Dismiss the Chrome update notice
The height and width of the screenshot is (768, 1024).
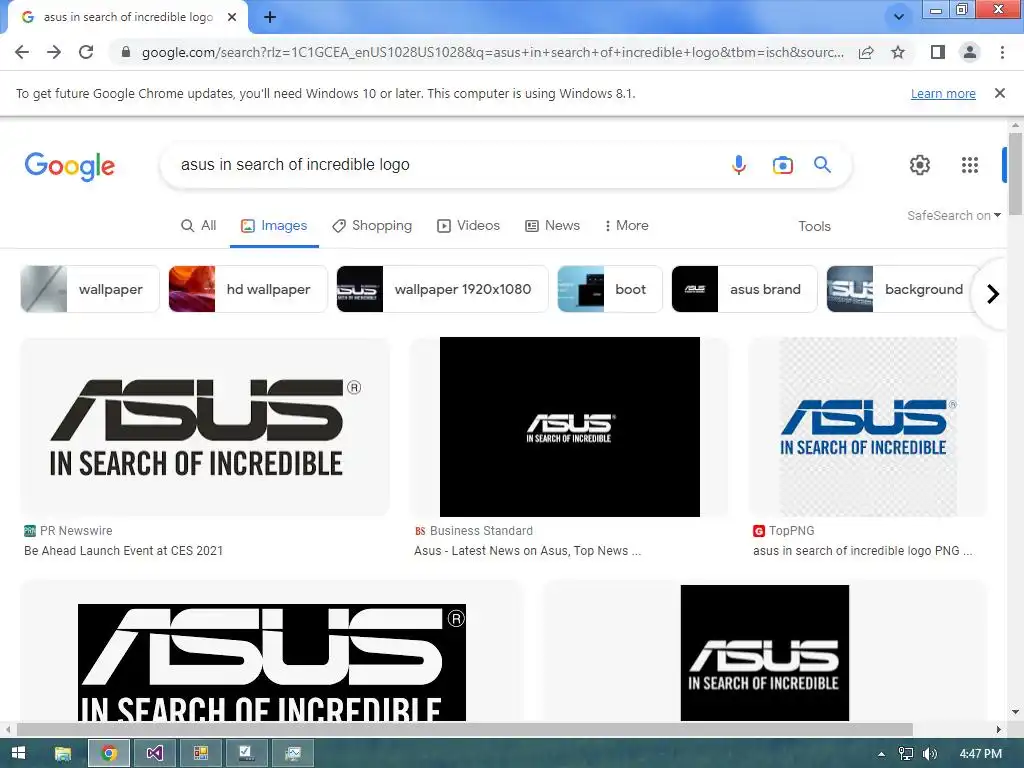(x=999, y=93)
